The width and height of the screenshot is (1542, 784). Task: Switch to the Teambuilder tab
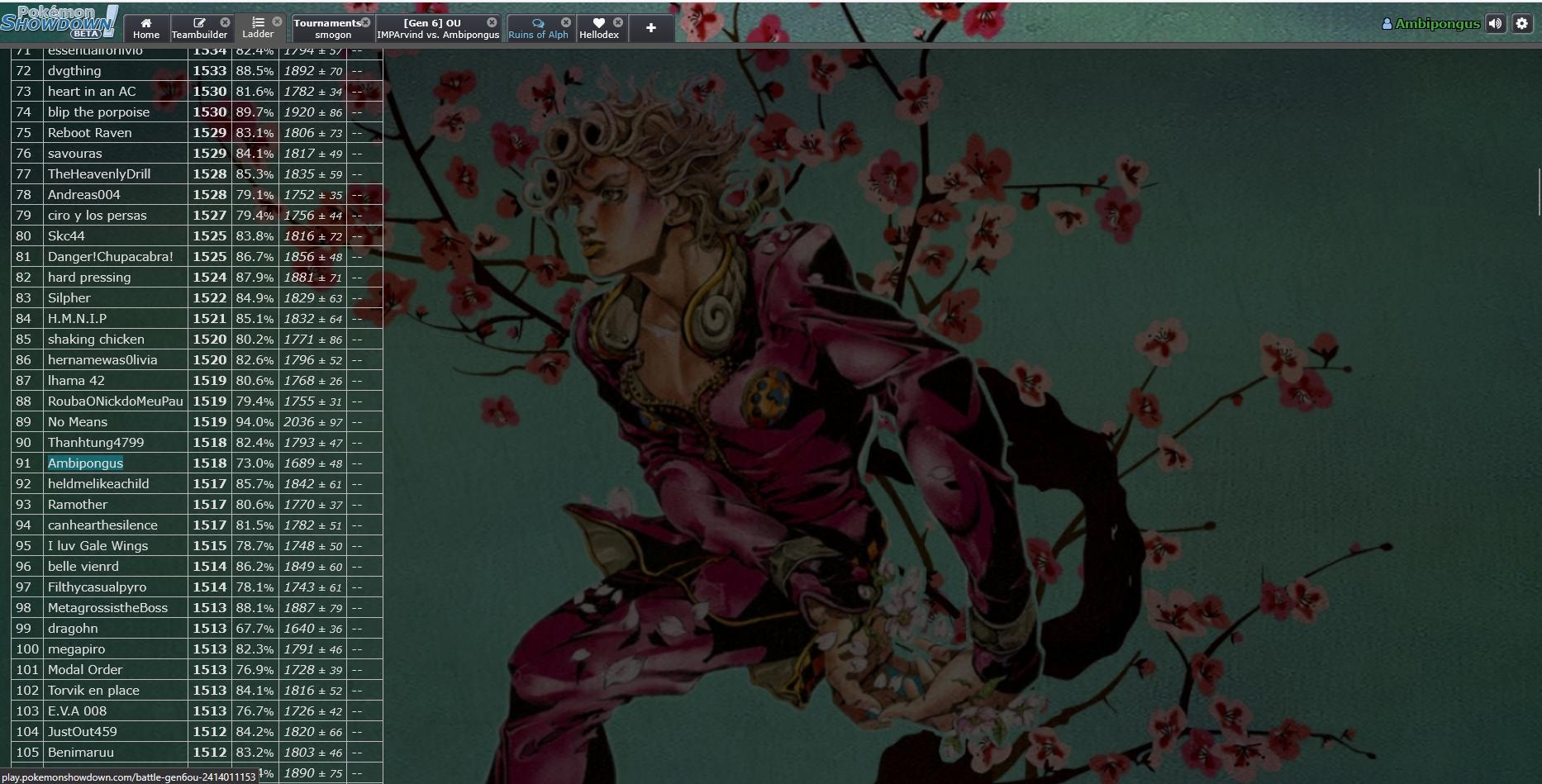click(199, 28)
